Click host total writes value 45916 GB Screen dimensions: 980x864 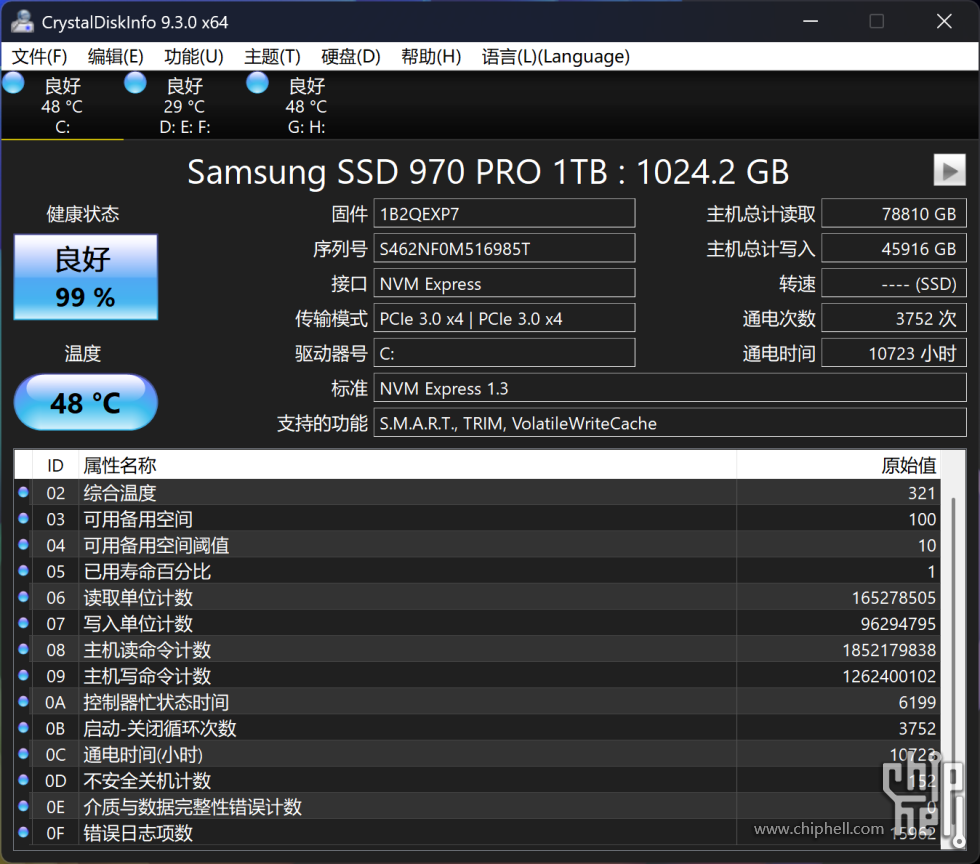894,249
